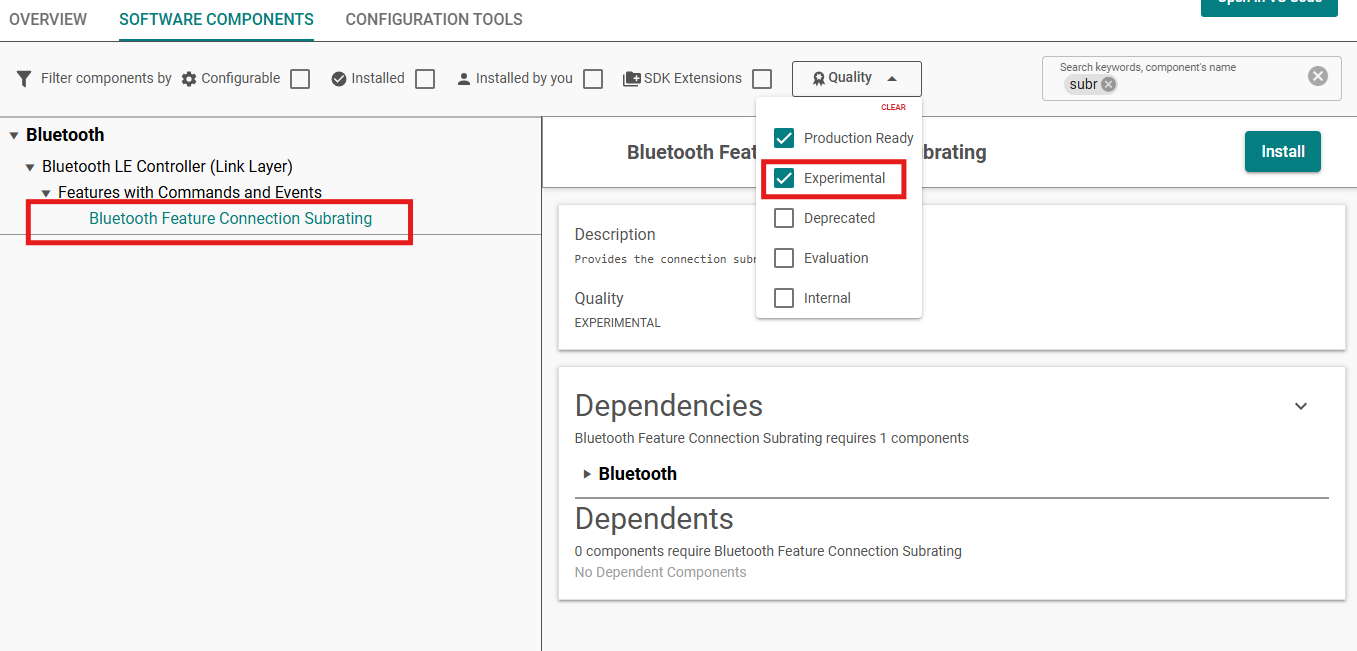Click the Quality ribbon badge icon
The width and height of the screenshot is (1357, 651).
point(818,78)
